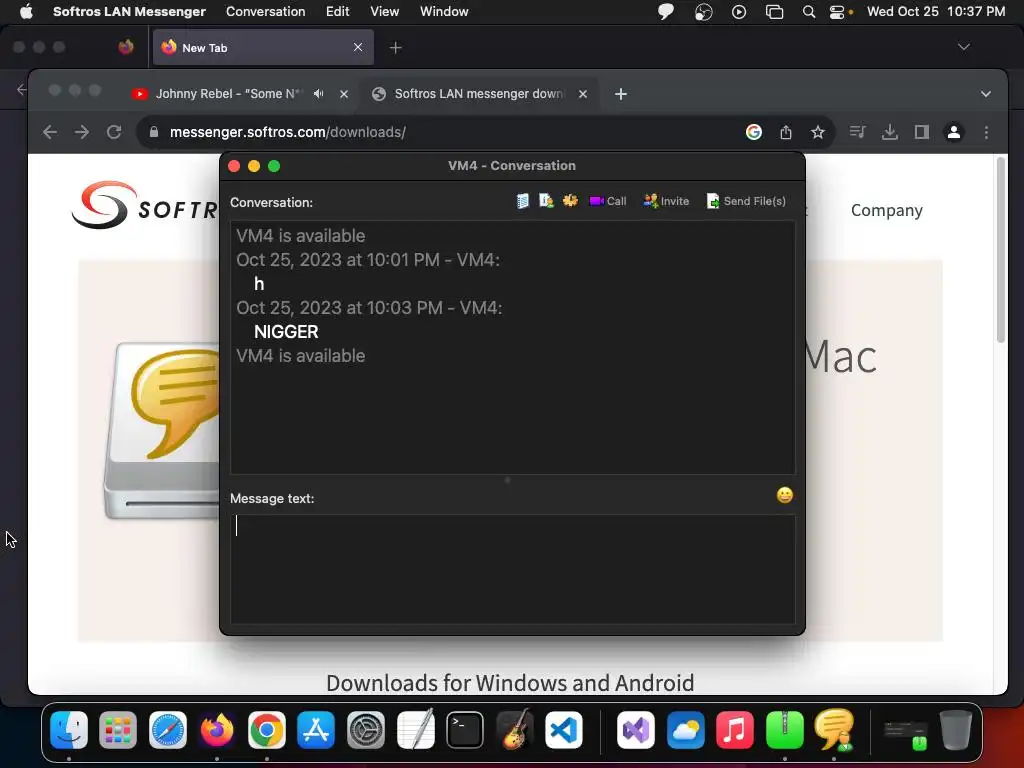Open a new tab in Firefox window
This screenshot has height=768, width=1024.
coord(396,47)
